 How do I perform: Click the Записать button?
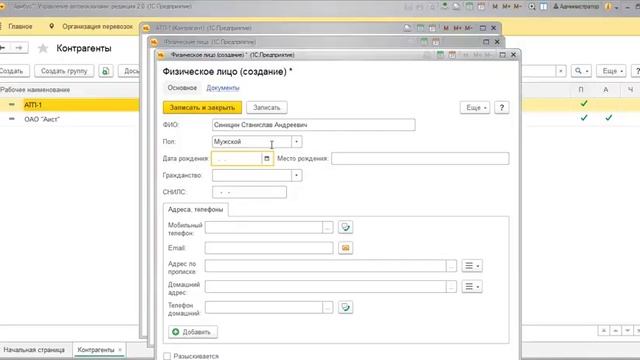click(267, 107)
